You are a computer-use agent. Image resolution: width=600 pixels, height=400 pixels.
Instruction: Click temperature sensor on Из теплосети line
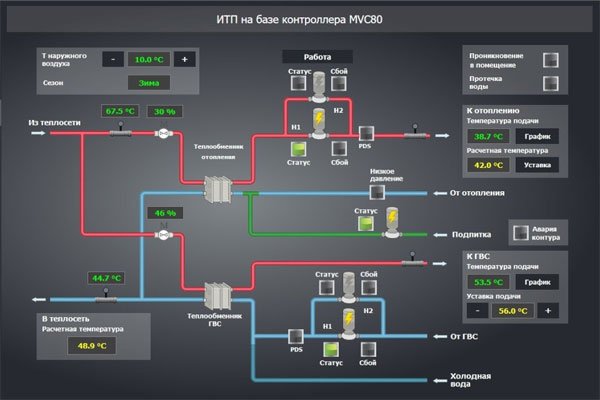tap(121, 129)
